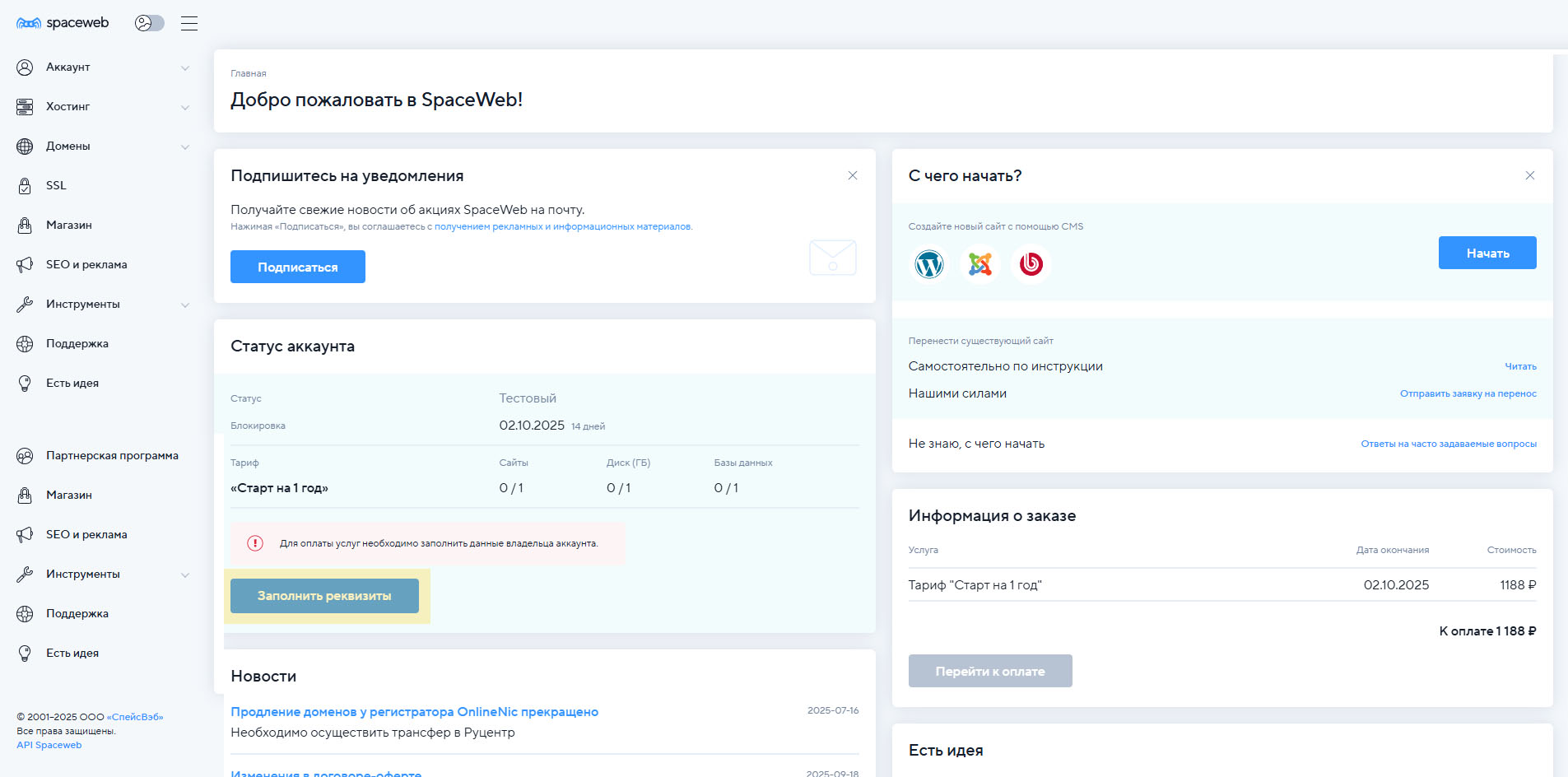Go to first SEO и реклама item
Screen dimensions: 1568x777
click(86, 265)
